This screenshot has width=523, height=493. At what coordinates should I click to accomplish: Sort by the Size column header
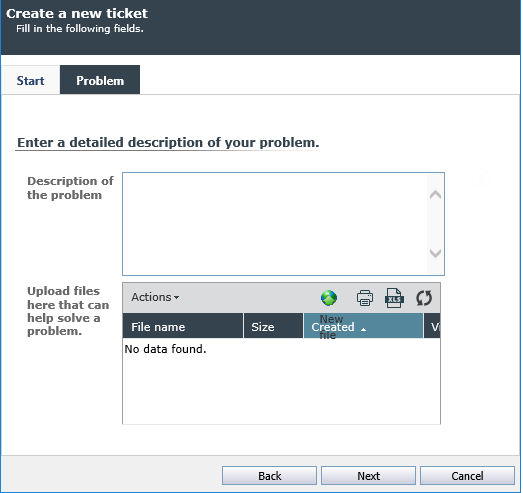[x=274, y=326]
